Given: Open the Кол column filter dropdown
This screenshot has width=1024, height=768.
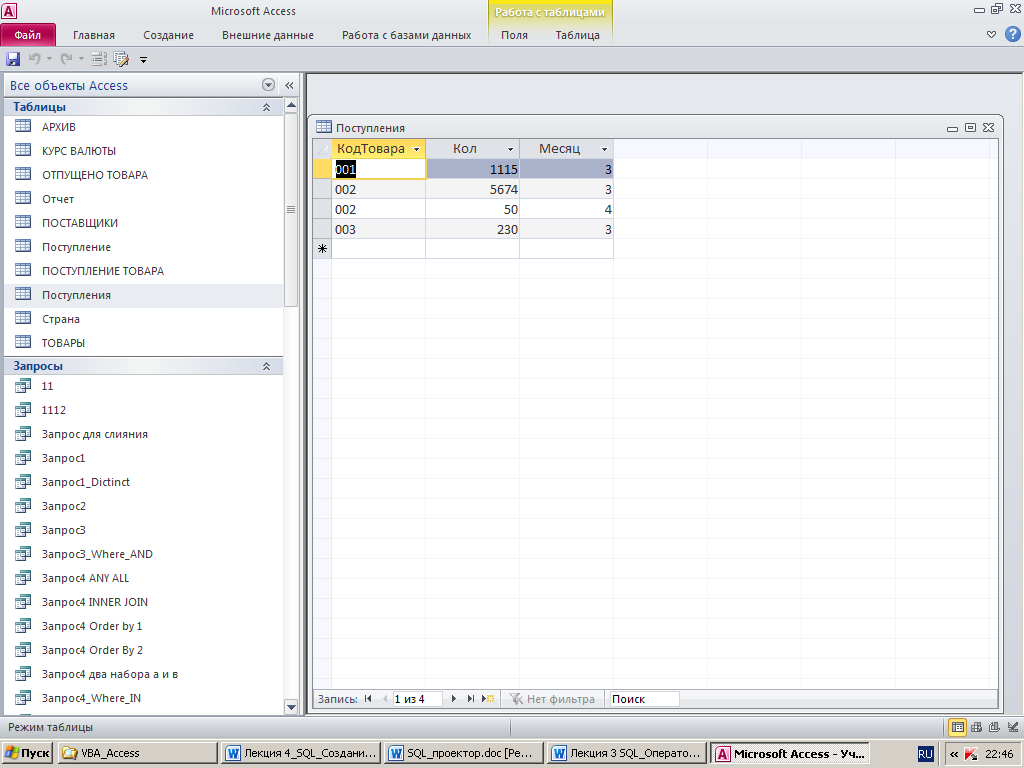Looking at the screenshot, I should tap(511, 150).
